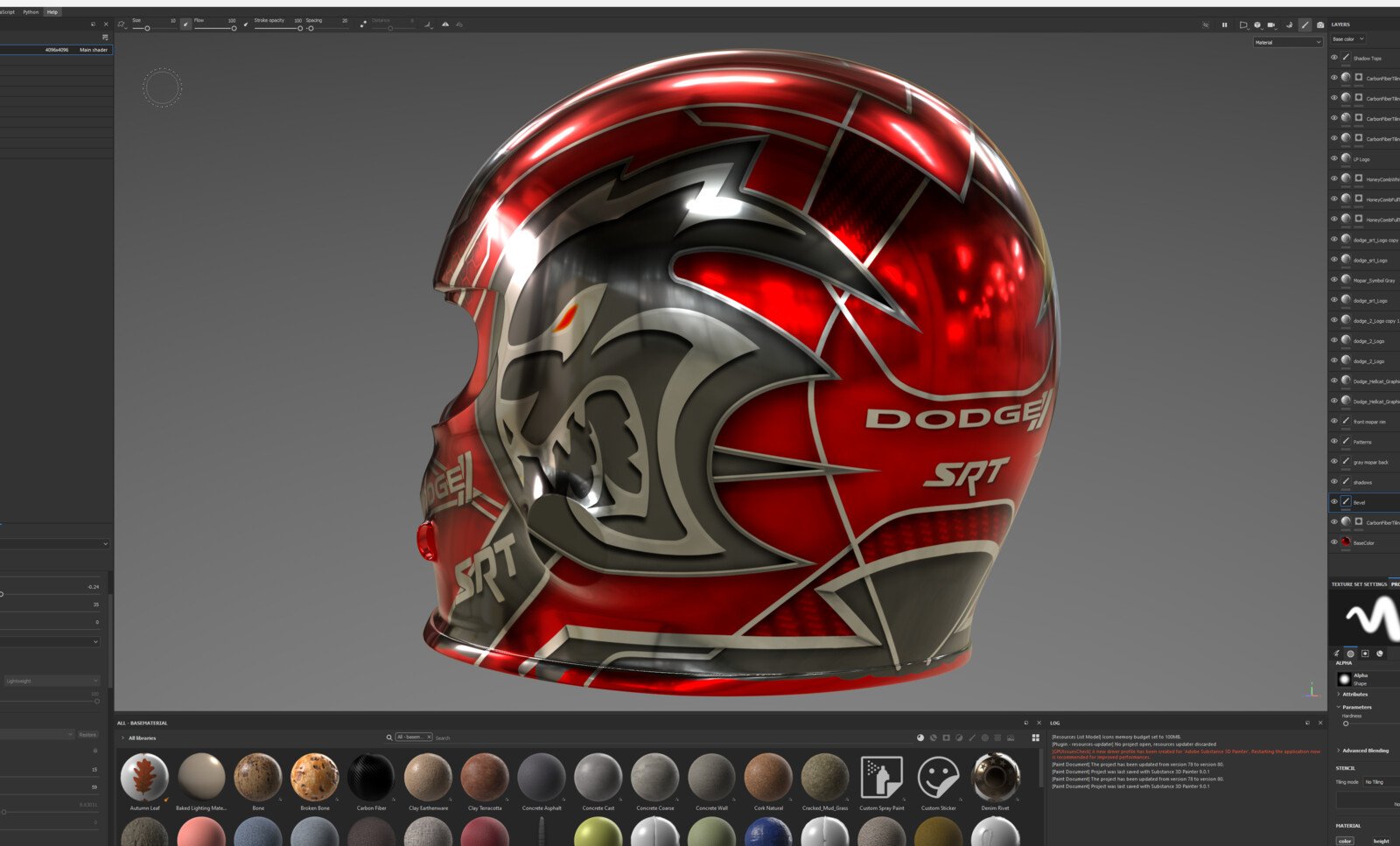Expand the Attributes section

(1339, 694)
